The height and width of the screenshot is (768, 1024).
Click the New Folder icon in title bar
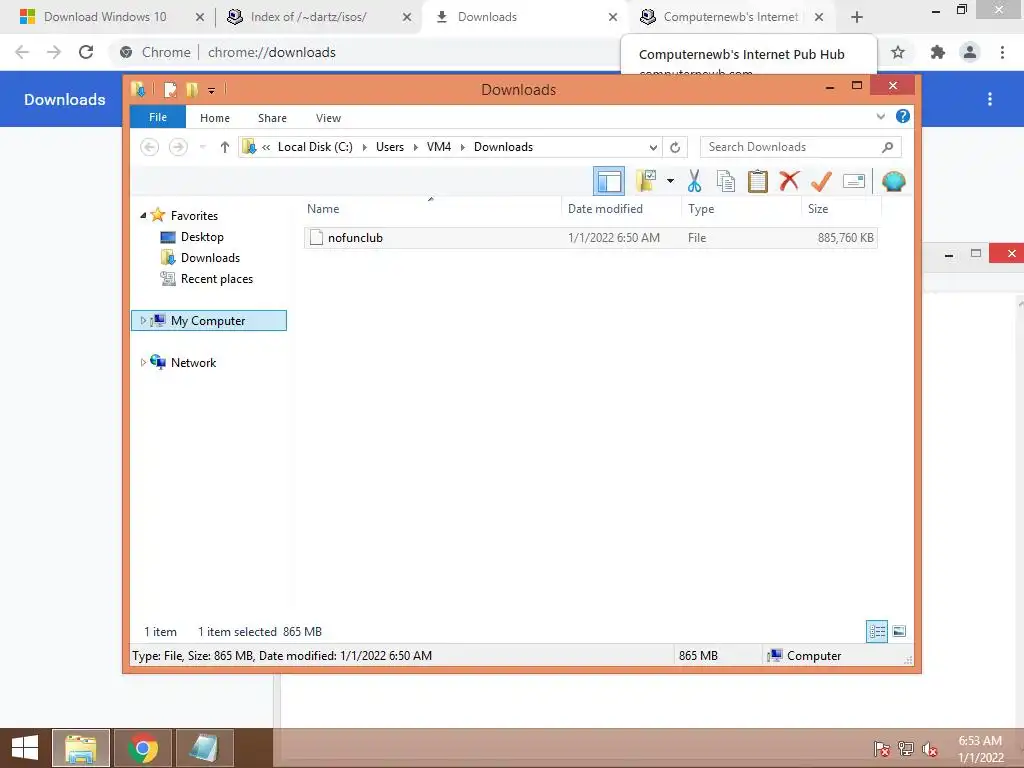[191, 89]
